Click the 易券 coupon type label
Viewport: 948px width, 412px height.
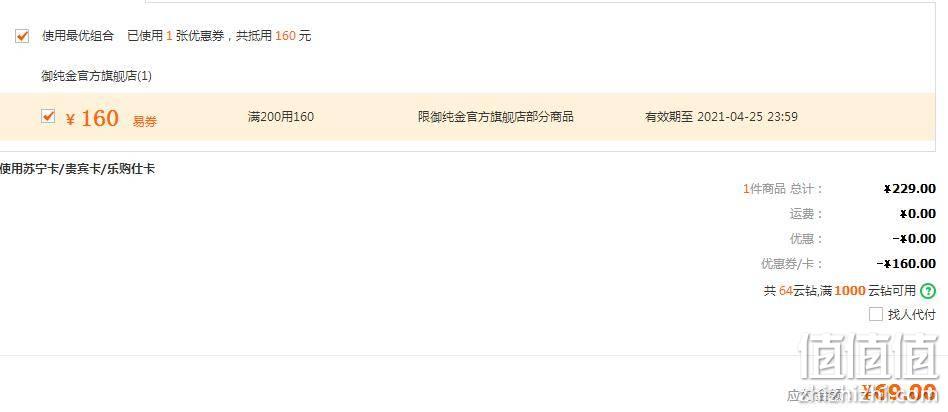[x=144, y=122]
